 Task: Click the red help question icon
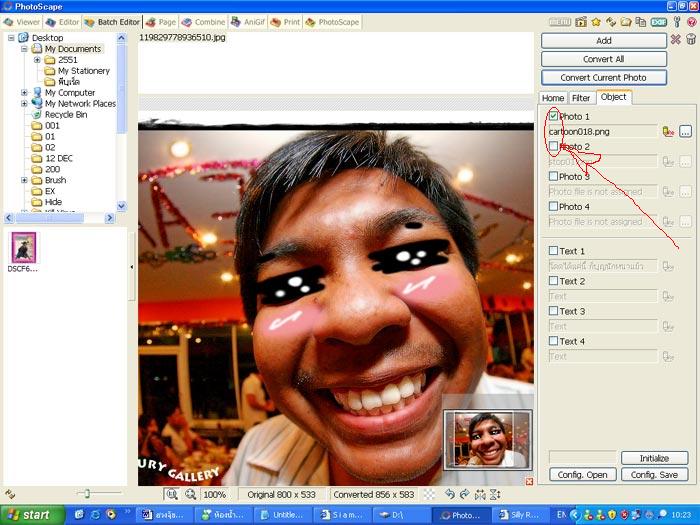692,22
